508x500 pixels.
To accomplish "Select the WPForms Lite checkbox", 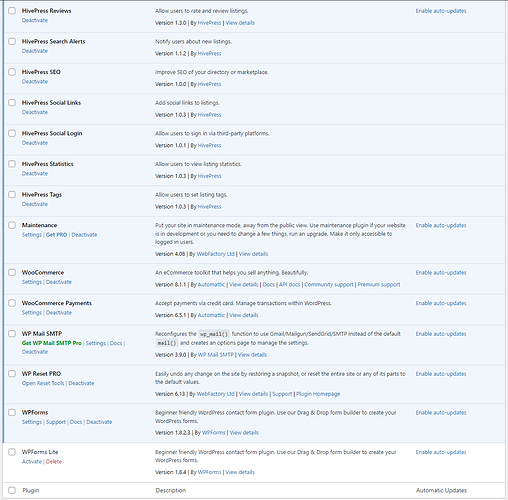I will point(12,452).
